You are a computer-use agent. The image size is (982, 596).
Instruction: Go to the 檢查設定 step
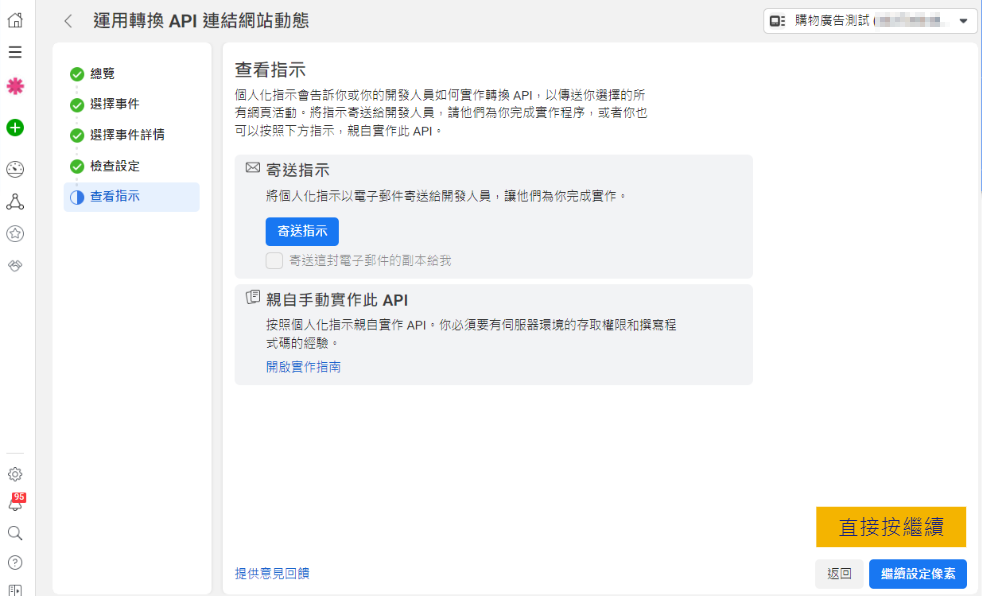click(114, 166)
